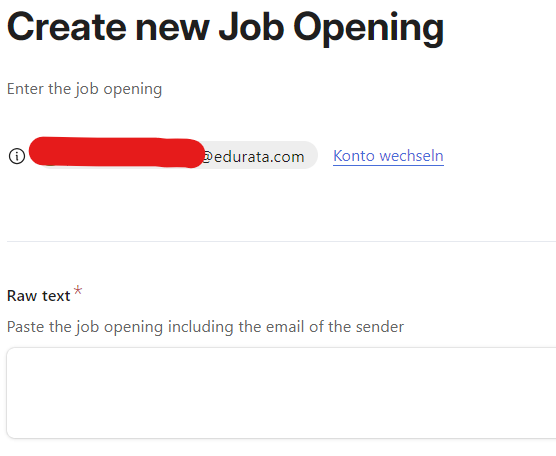Click the word email in the helper text
The image size is (556, 456).
285,327
